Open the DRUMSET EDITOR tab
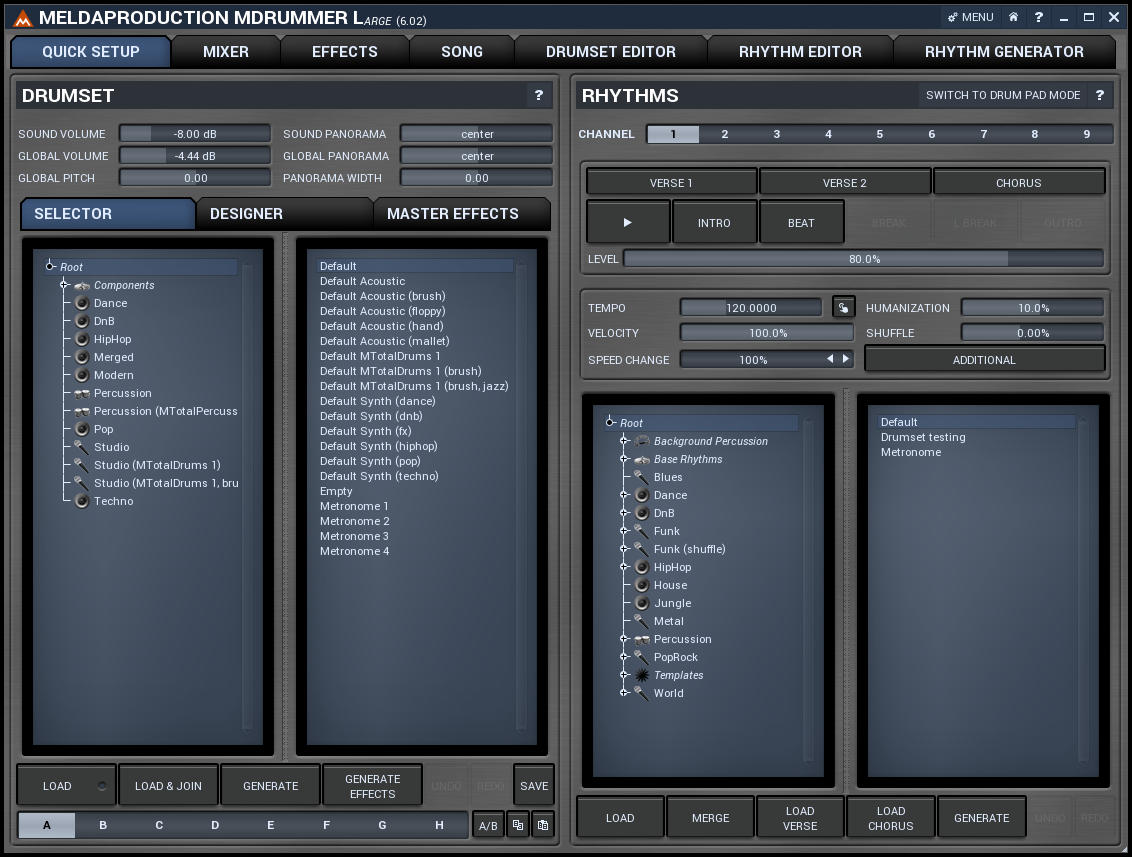 611,52
